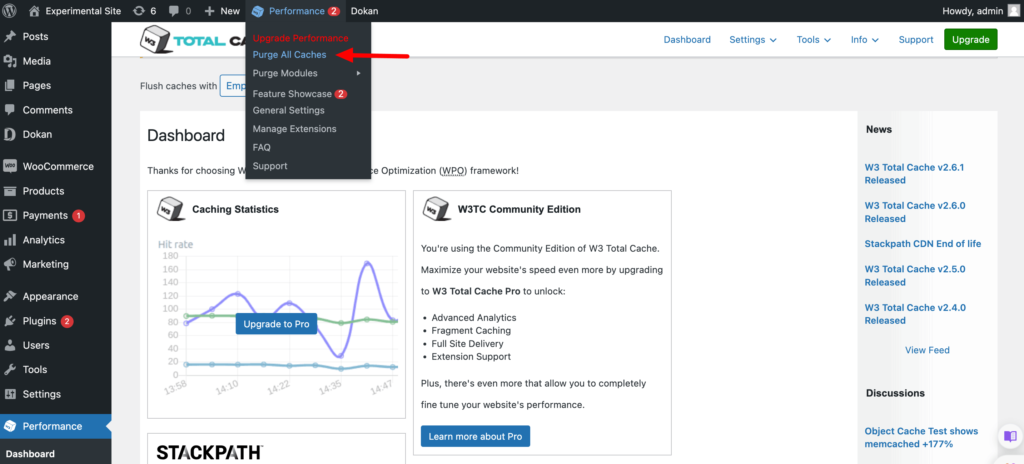Click the Performance cube icon in sidebar
Viewport: 1024px width, 464px height.
(x=10, y=426)
